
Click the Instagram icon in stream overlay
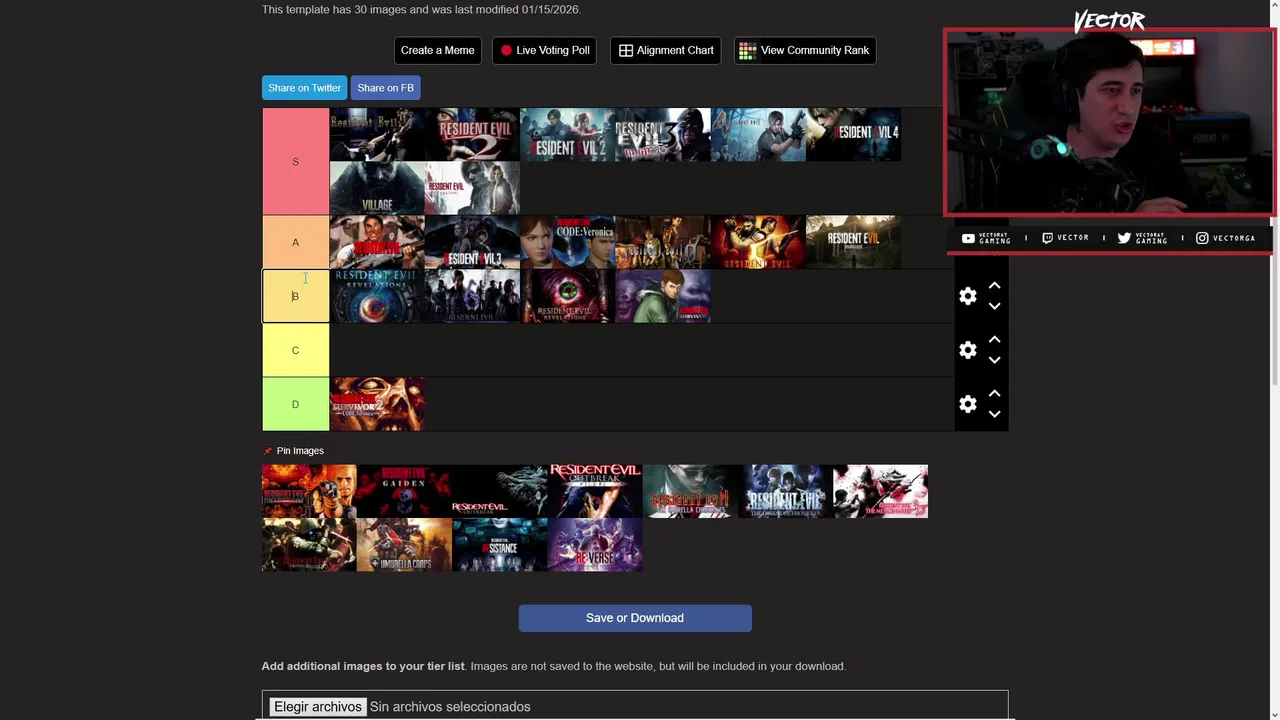[x=1202, y=238]
